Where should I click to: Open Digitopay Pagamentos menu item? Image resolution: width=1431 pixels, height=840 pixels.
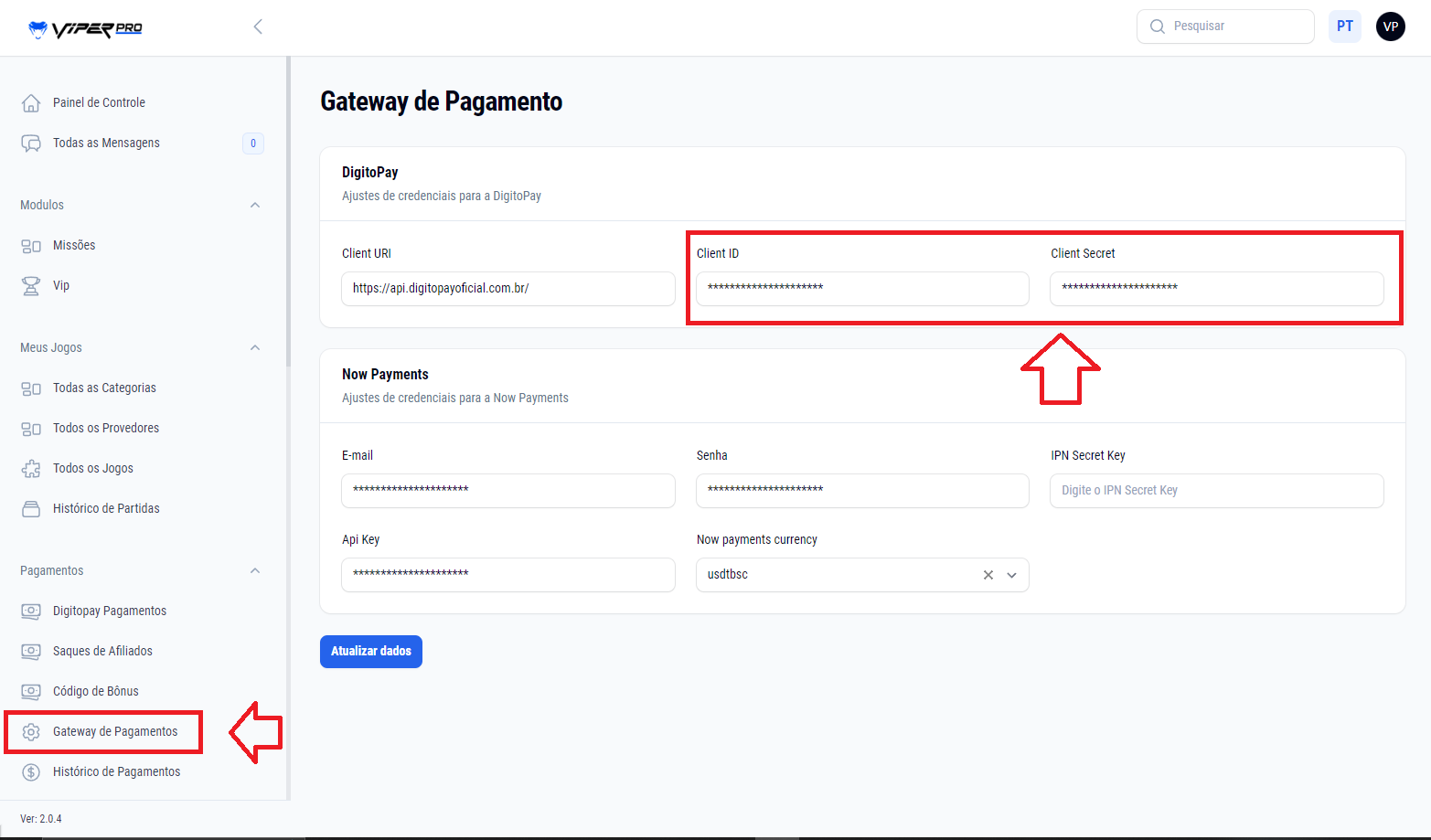(x=110, y=611)
